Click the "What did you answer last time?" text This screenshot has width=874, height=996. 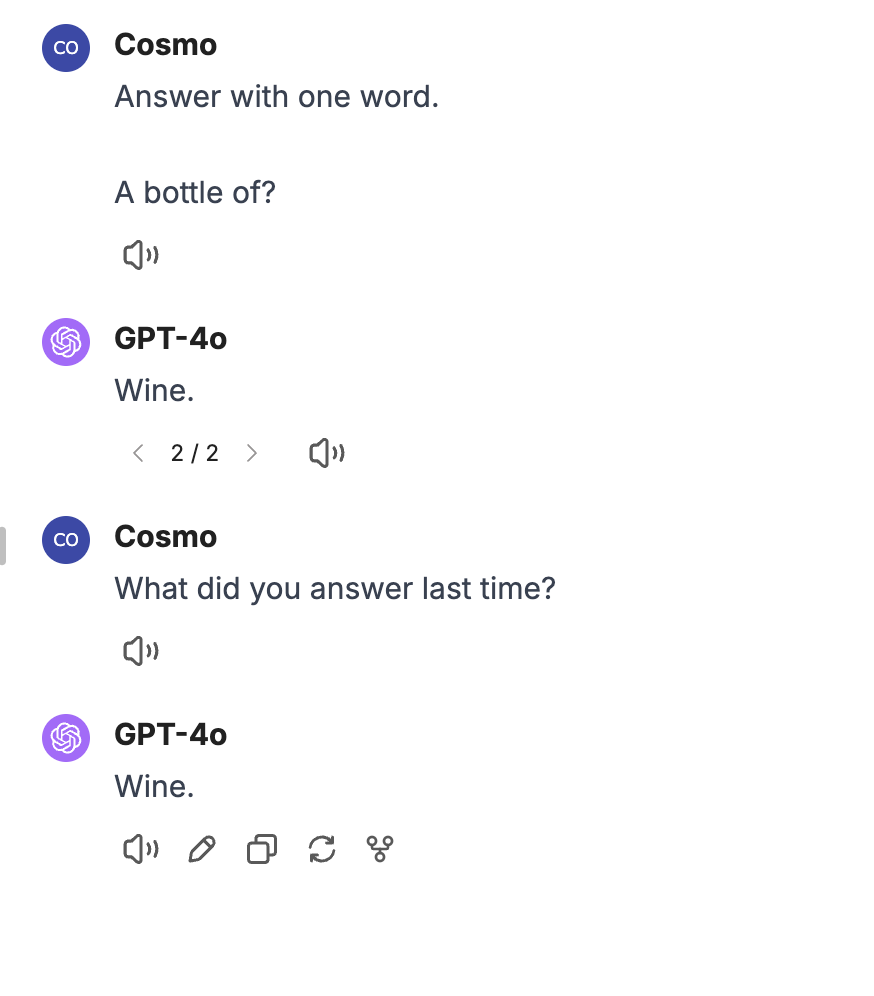[334, 588]
